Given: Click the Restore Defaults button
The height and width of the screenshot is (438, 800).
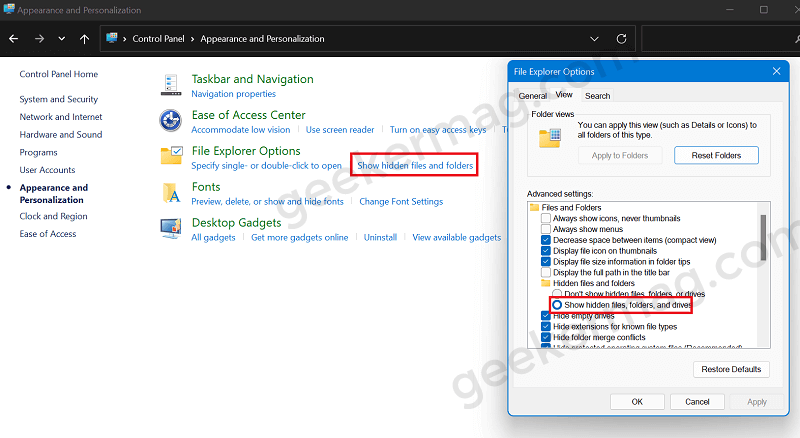Looking at the screenshot, I should coord(731,369).
